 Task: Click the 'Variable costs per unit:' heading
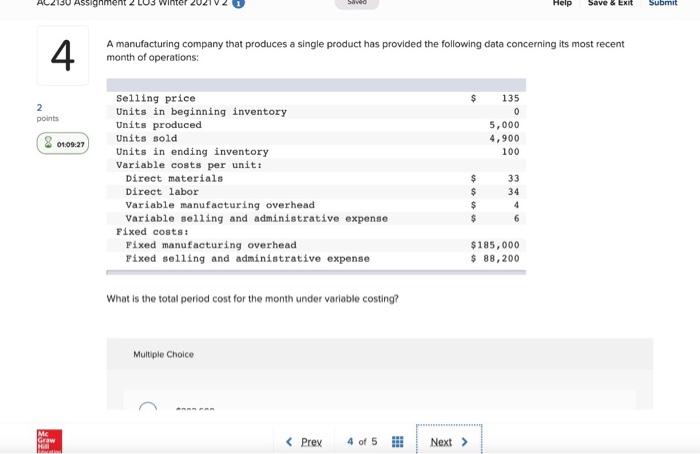pos(189,165)
